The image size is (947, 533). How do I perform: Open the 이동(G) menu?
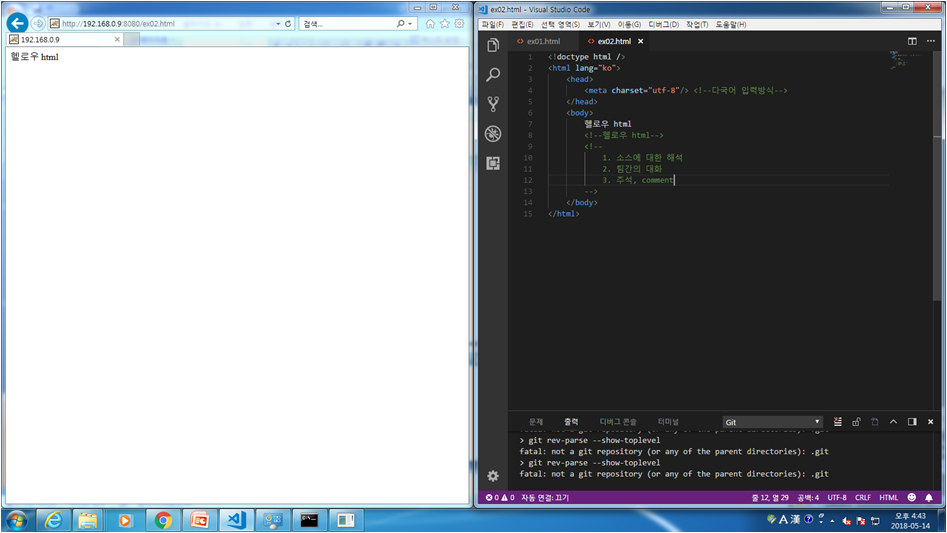(x=629, y=25)
